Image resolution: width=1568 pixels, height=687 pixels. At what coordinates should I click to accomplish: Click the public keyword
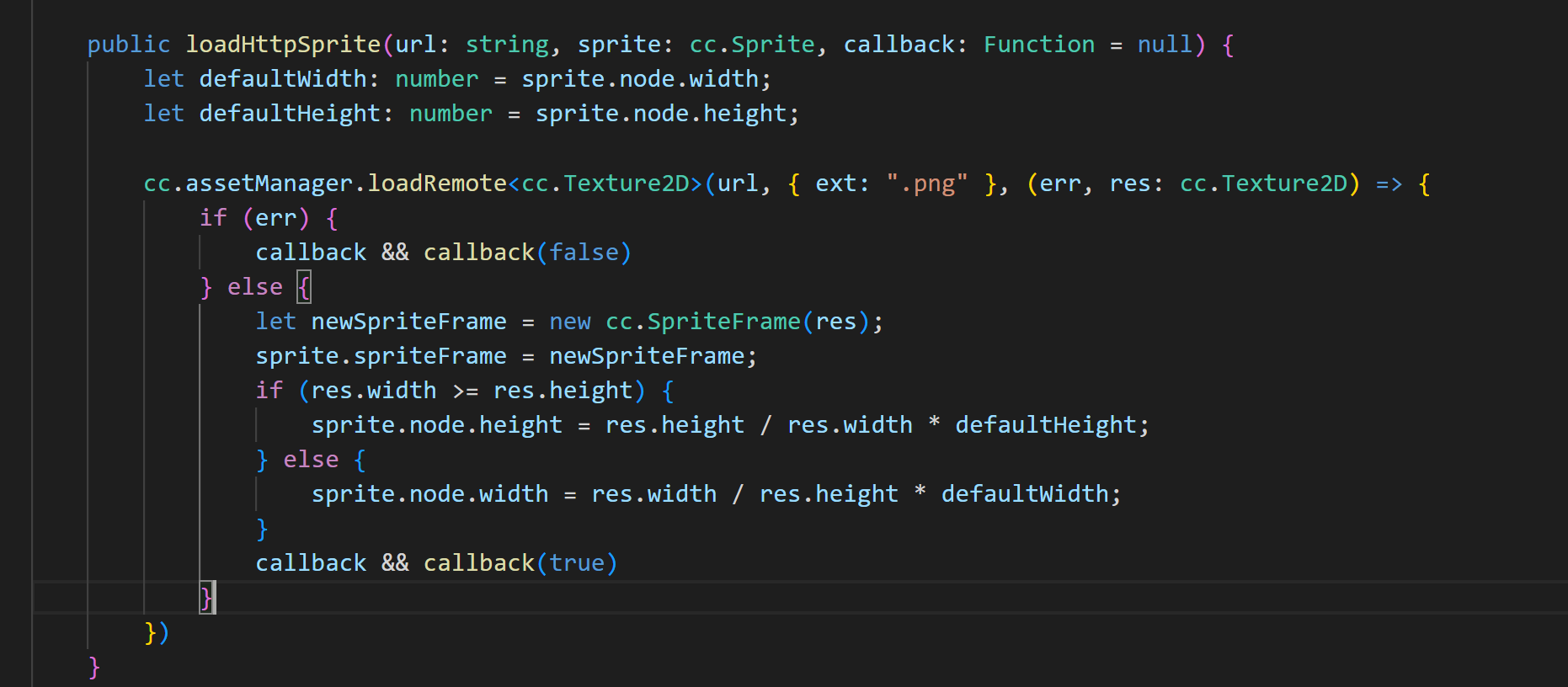[128, 45]
